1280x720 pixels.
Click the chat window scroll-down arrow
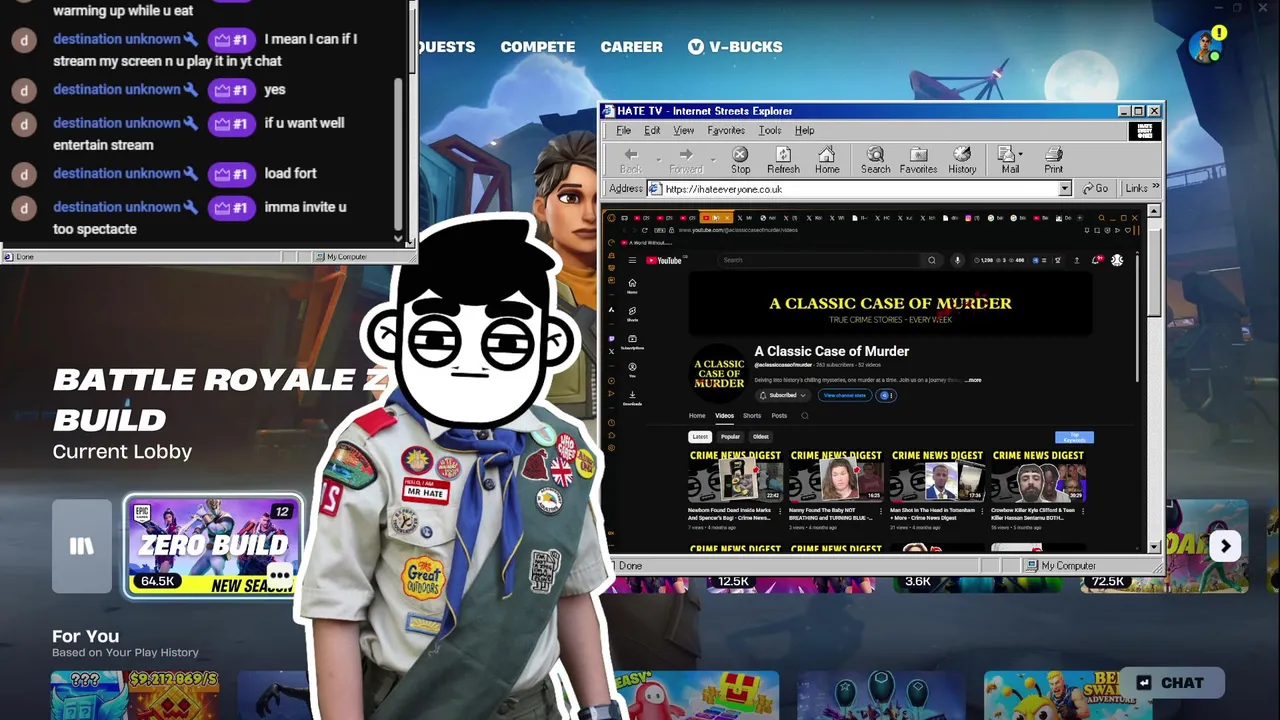coord(398,239)
